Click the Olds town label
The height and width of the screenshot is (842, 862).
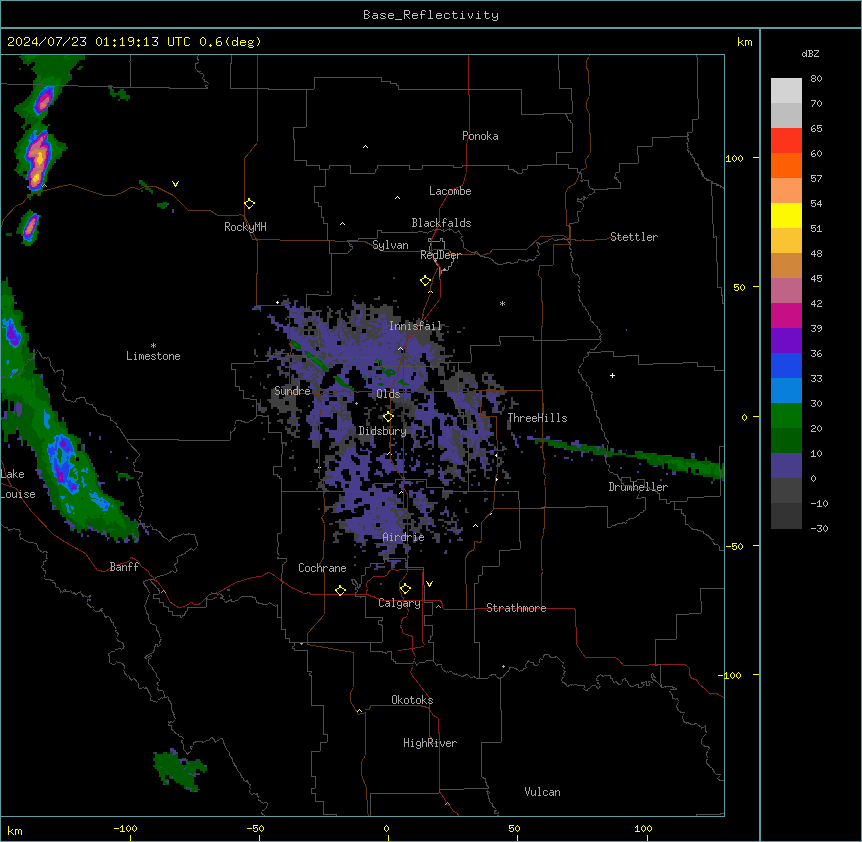[388, 394]
